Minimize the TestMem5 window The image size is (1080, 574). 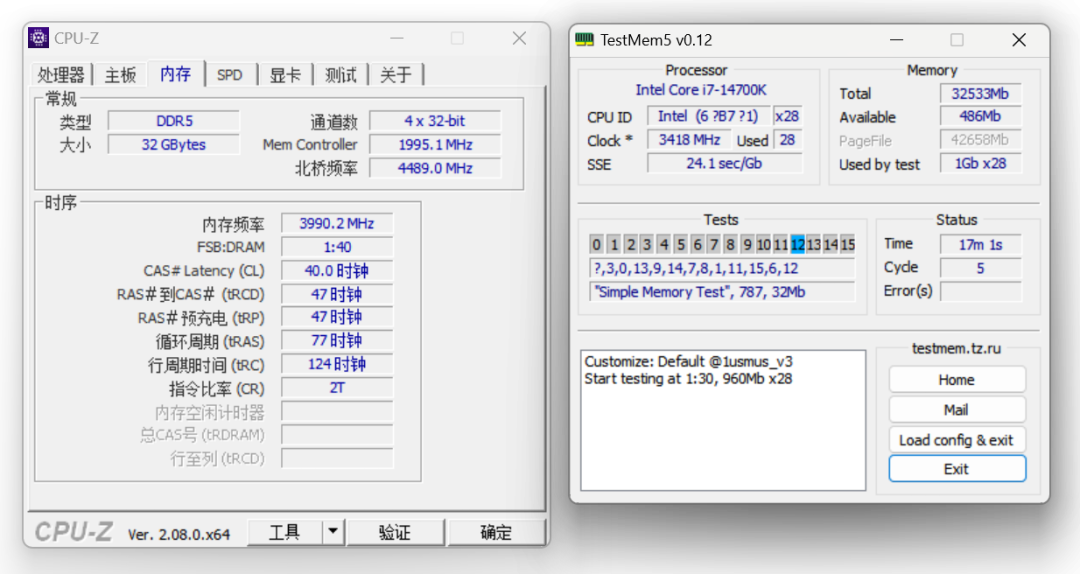click(896, 40)
